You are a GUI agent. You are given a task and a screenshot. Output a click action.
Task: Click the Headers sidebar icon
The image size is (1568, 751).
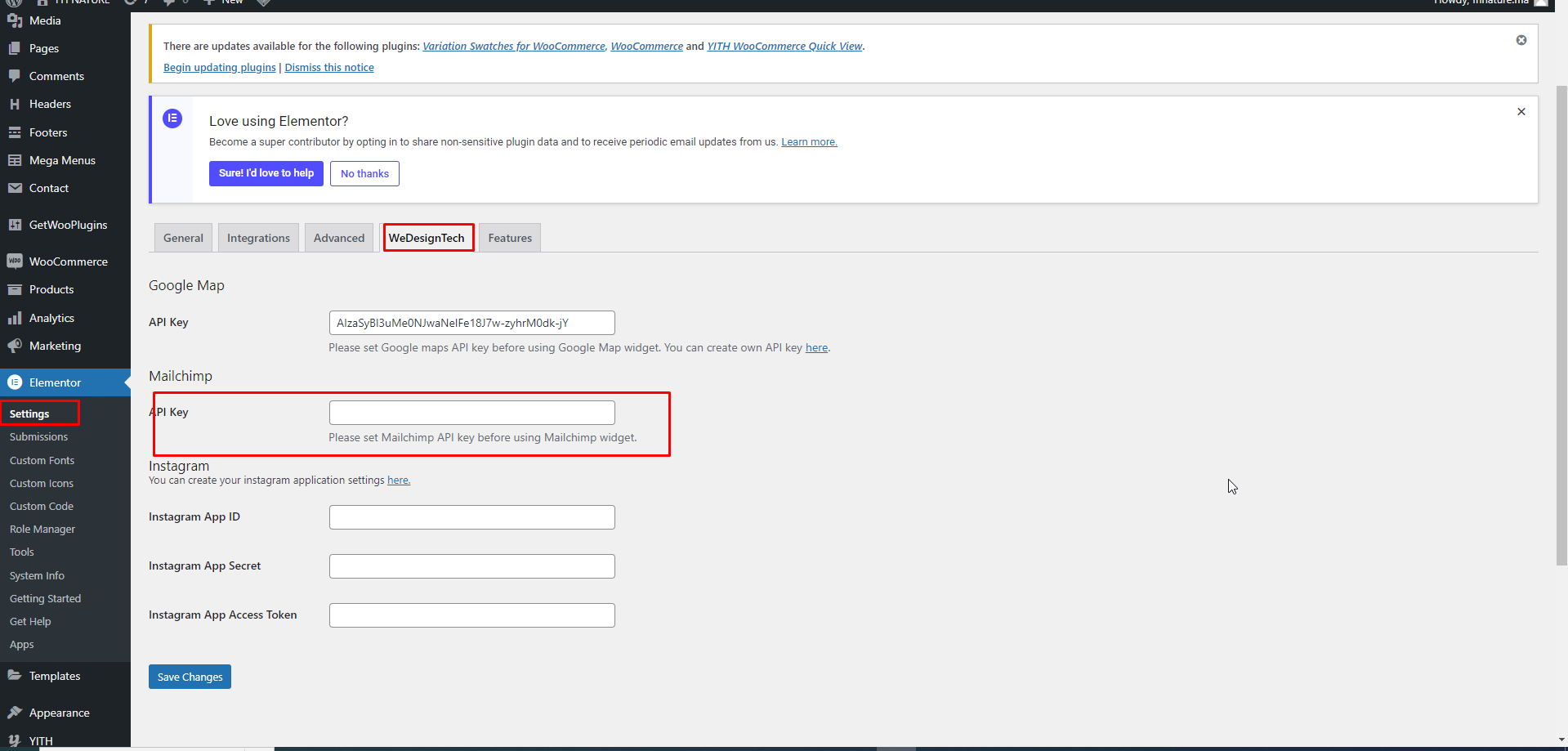15,104
